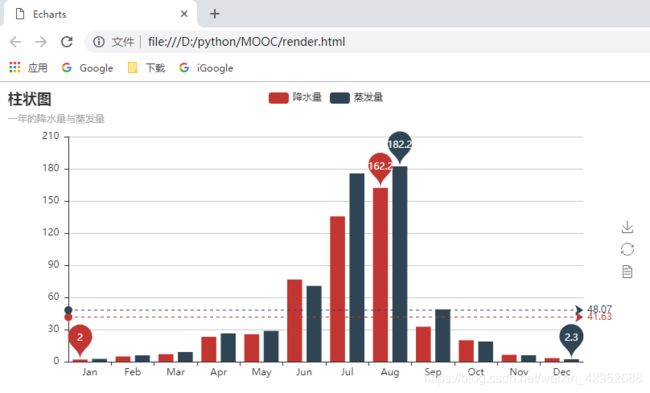This screenshot has width=650, height=393.
Task: Click the 210 y-axis label
Action: (x=51, y=136)
